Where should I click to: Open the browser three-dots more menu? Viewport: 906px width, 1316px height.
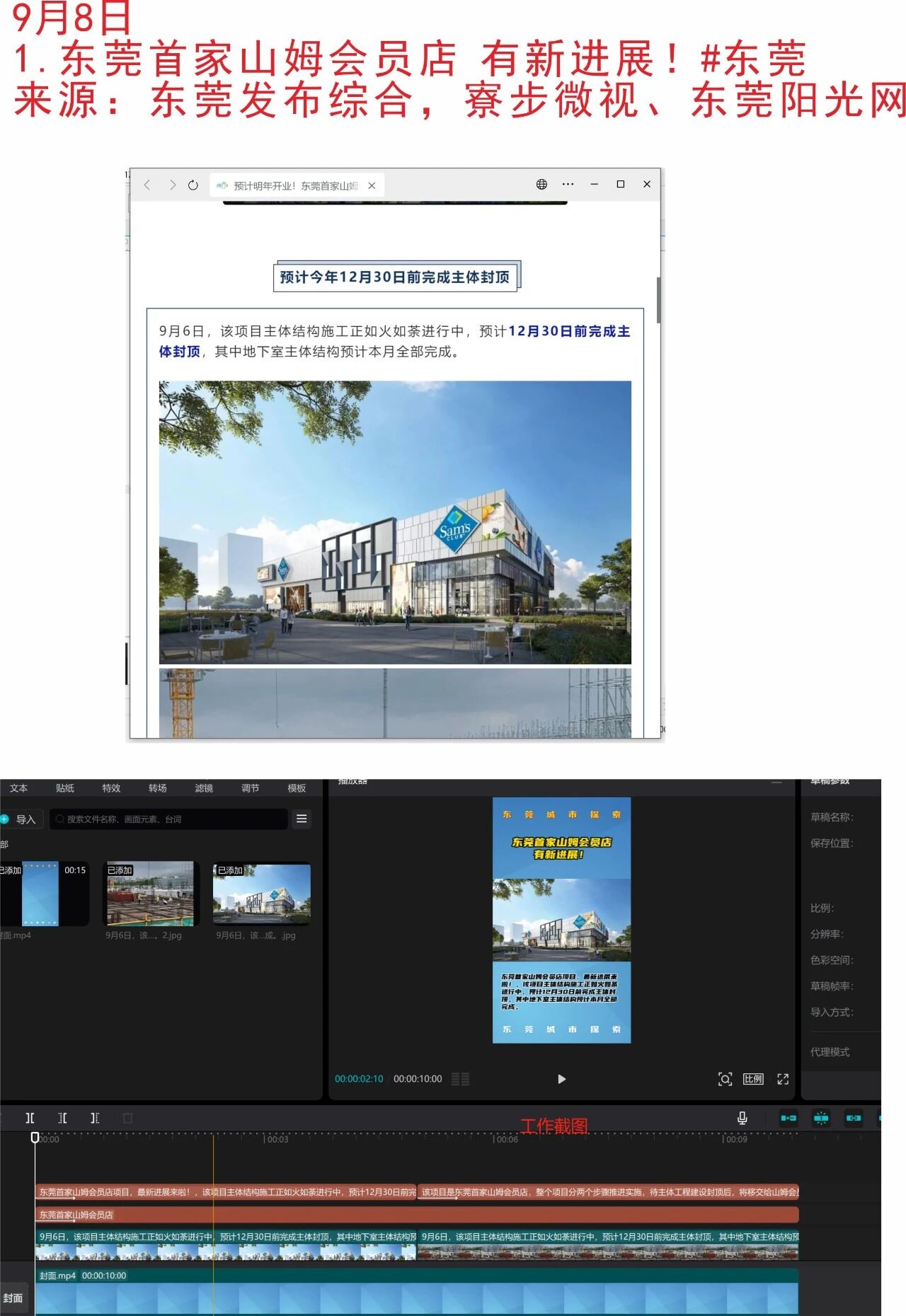(568, 185)
